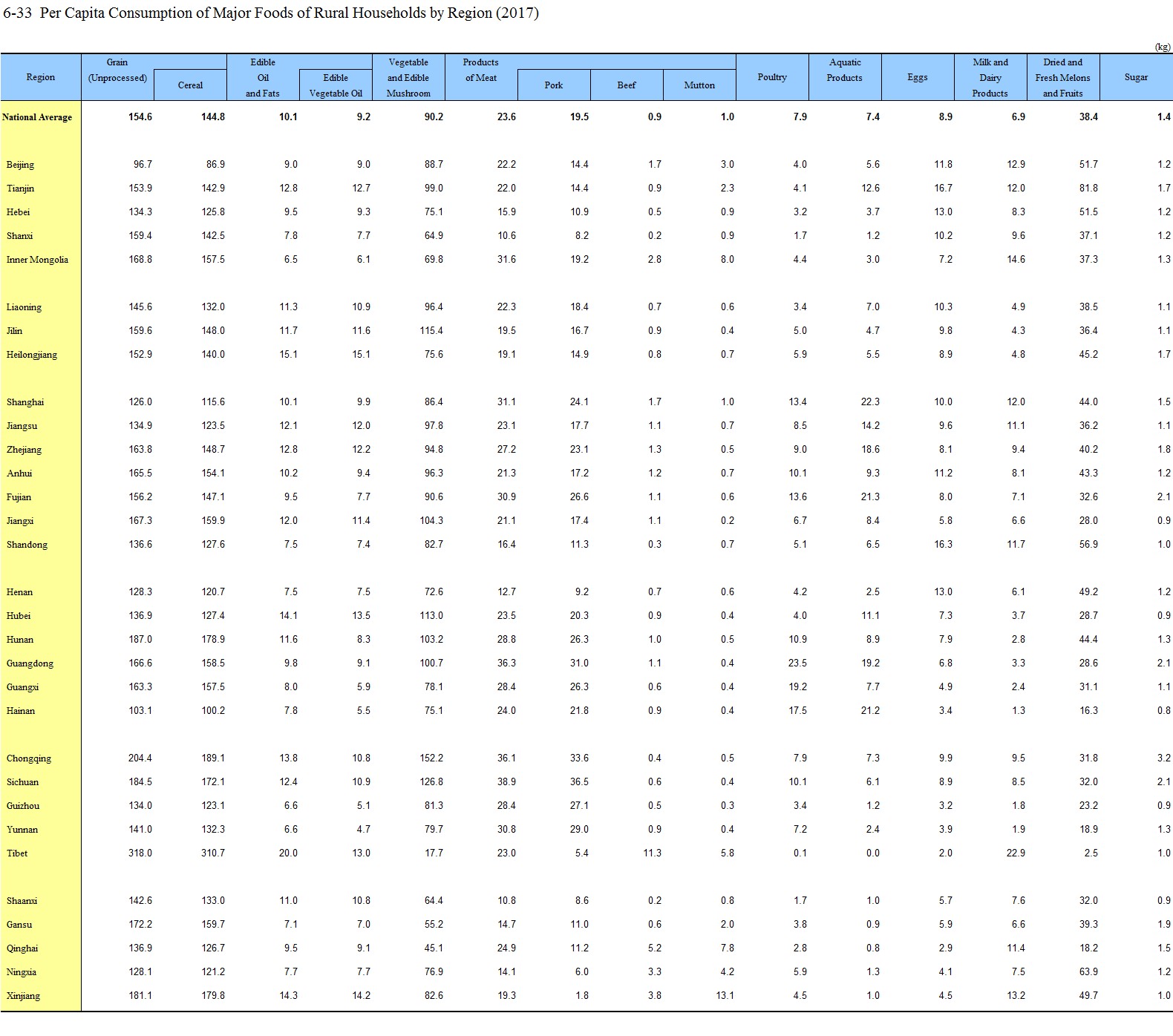This screenshot has height=1036, width=1173.
Task: Click the 'Products of Meat' column header
Action: coord(481,70)
